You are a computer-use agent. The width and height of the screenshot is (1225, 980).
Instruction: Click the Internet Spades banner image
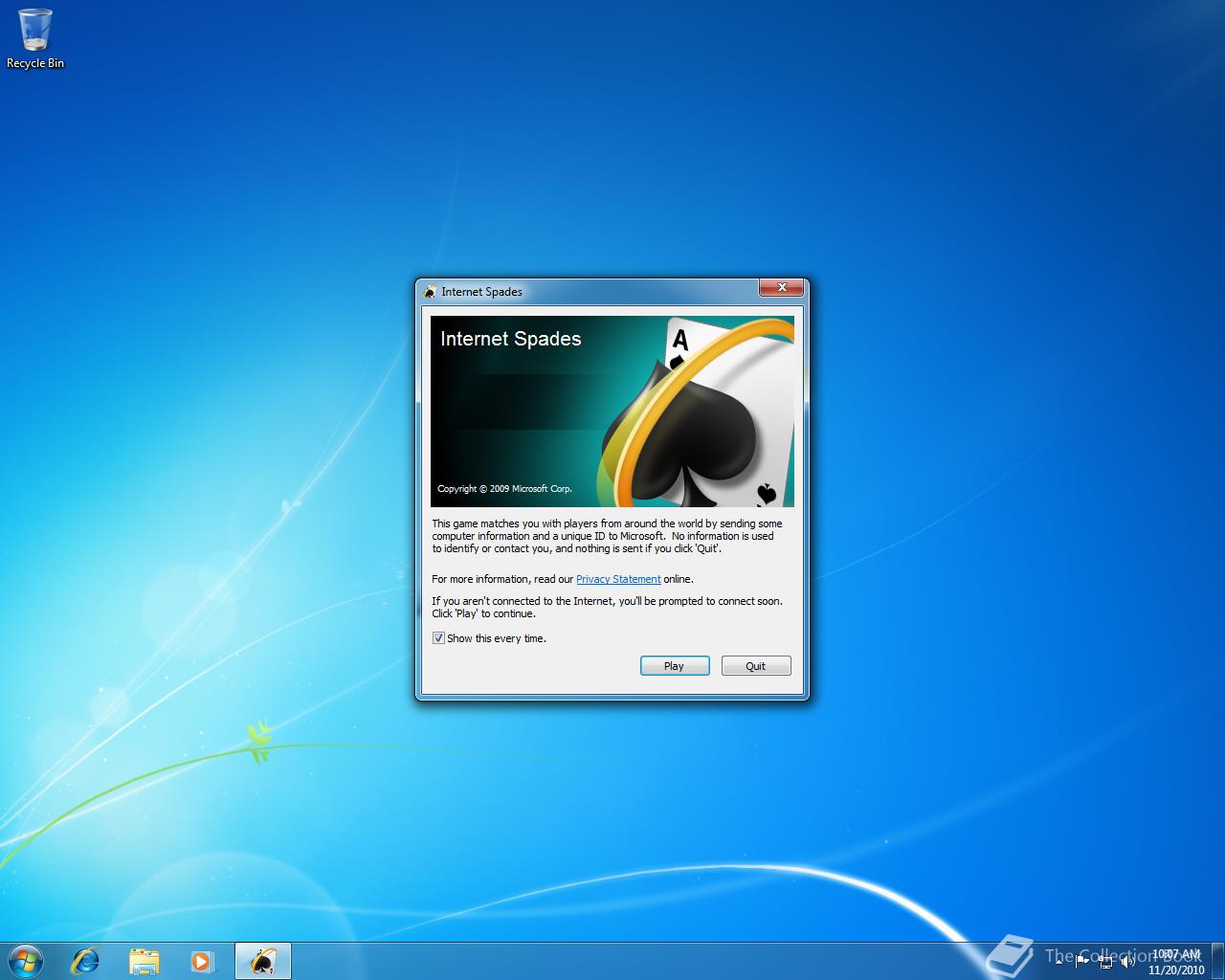coord(612,412)
